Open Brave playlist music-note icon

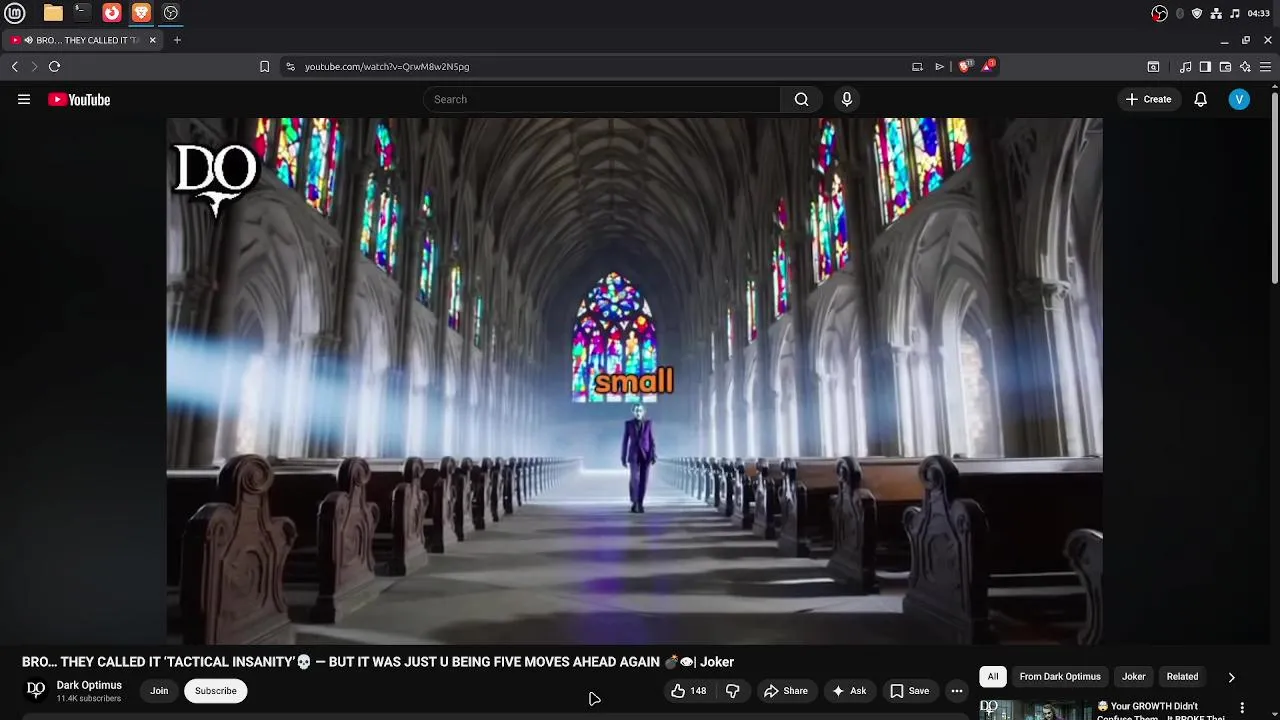tap(1186, 67)
